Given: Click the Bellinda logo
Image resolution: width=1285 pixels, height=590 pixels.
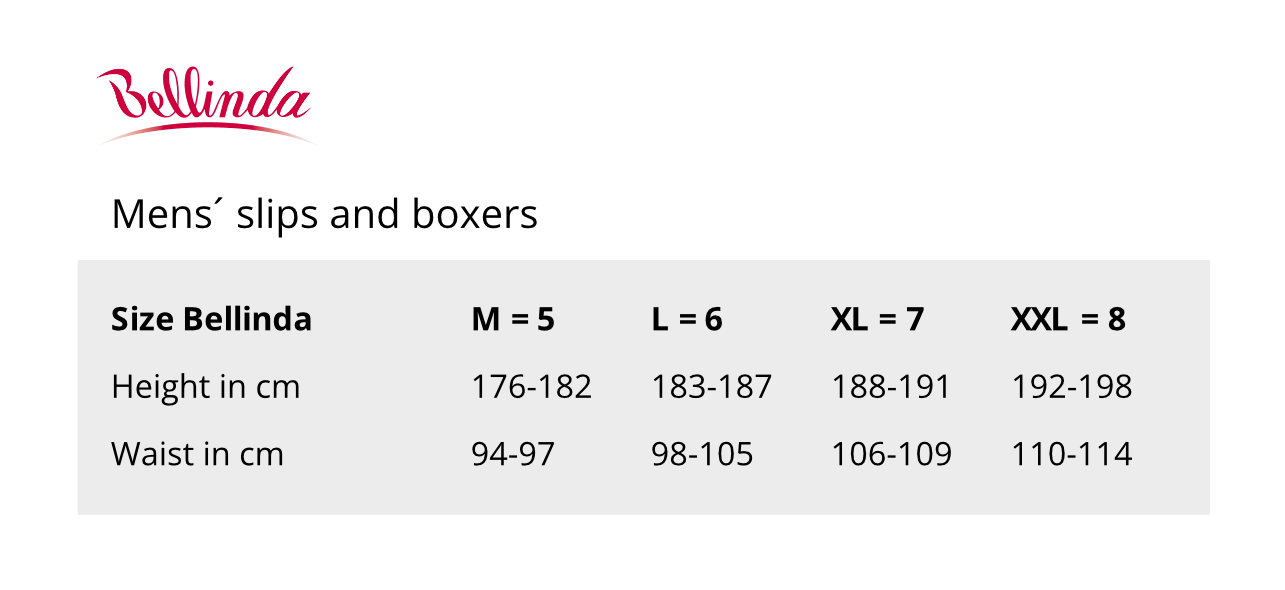Looking at the screenshot, I should 205,105.
